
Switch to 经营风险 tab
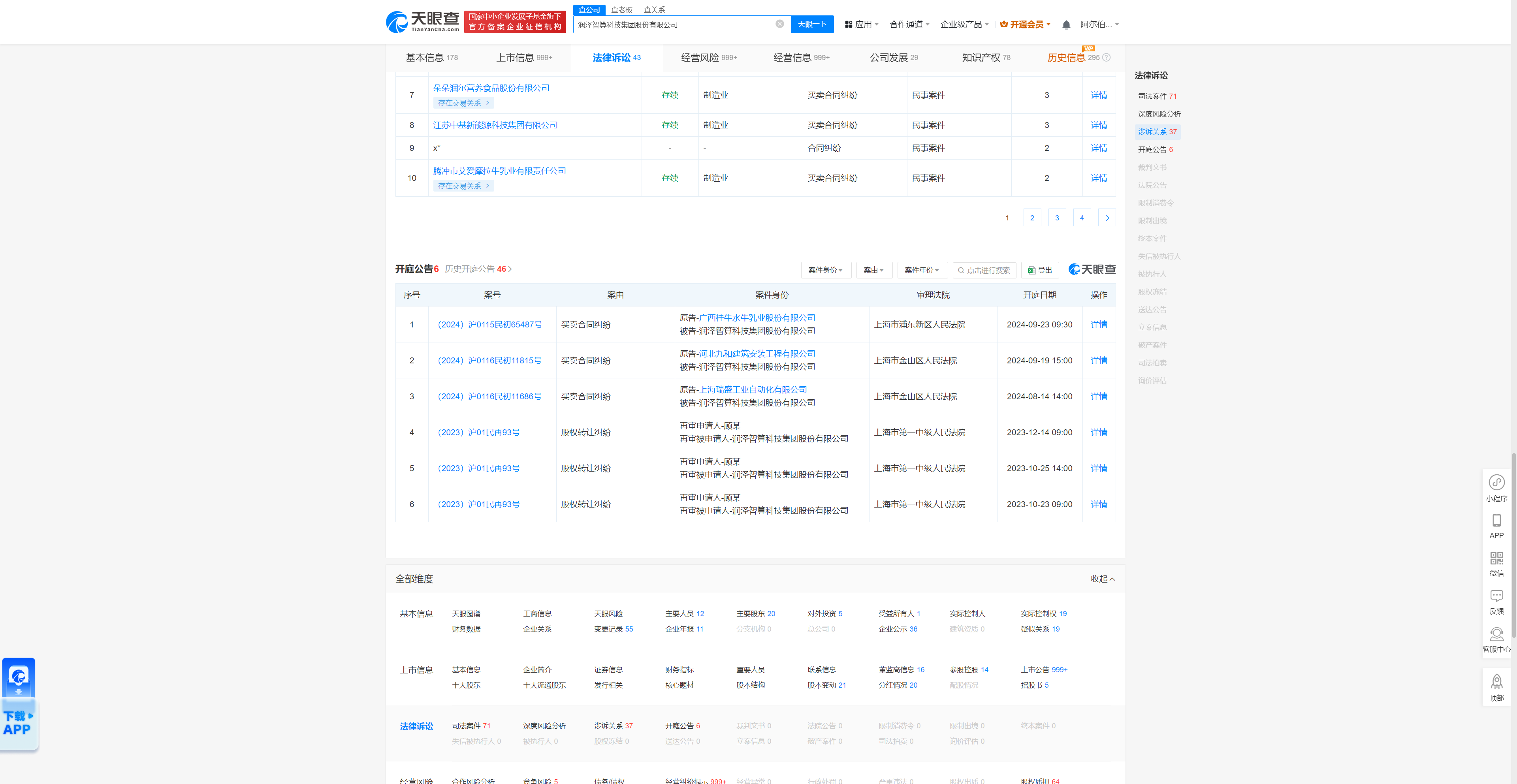point(709,58)
